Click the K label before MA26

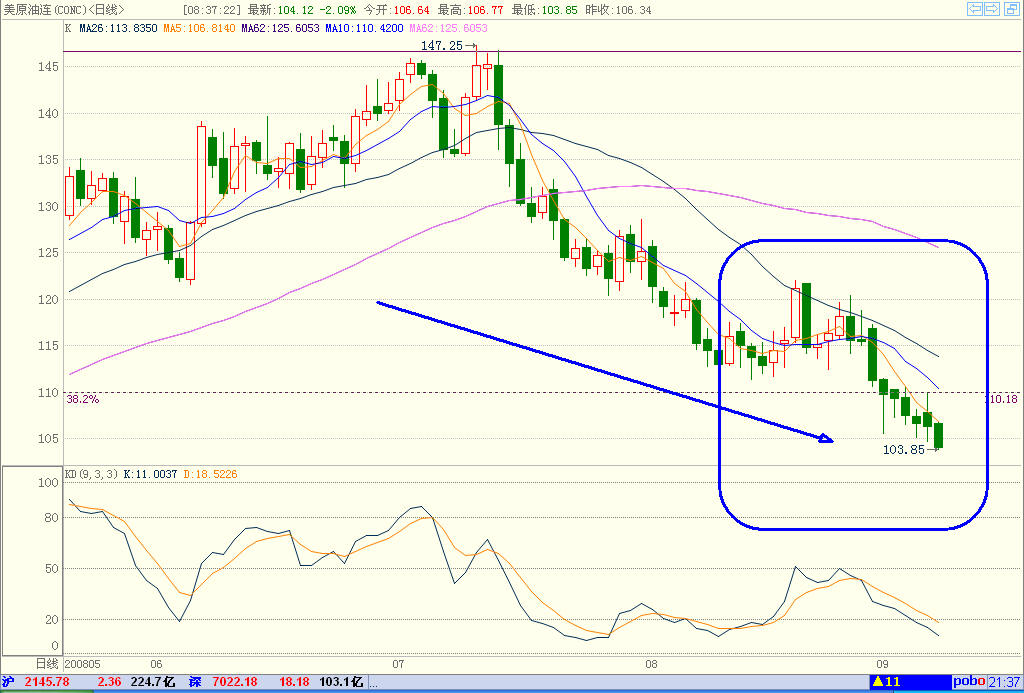click(68, 28)
